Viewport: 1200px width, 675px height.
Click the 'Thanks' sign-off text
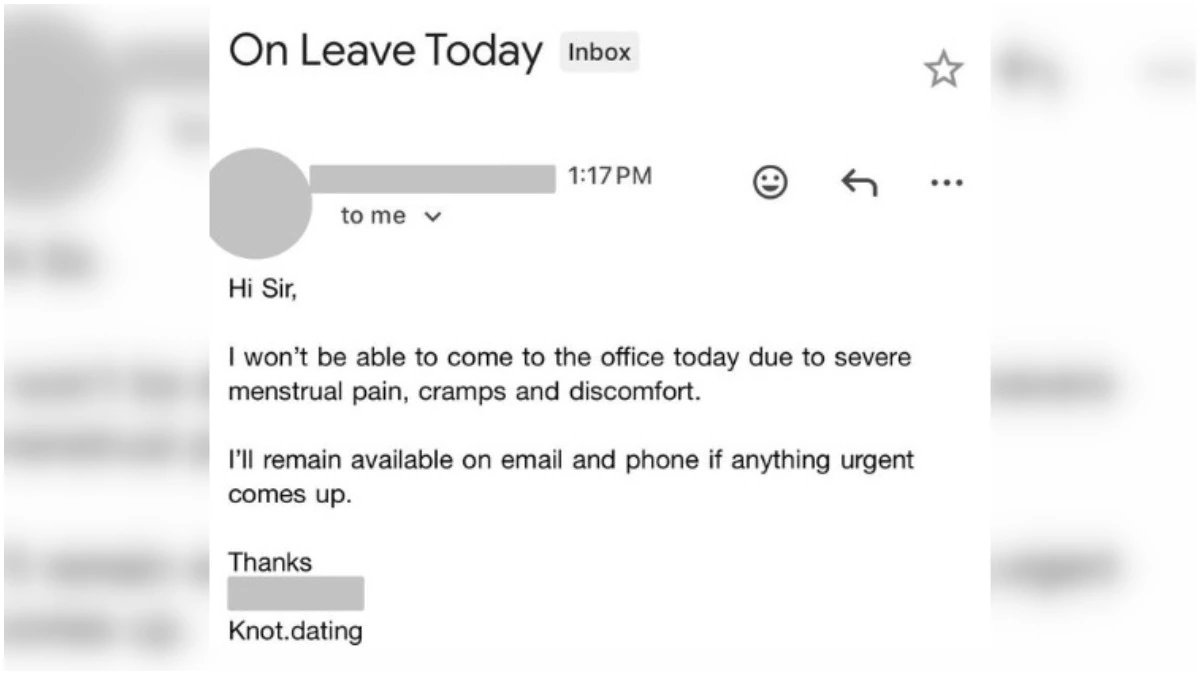click(270, 562)
